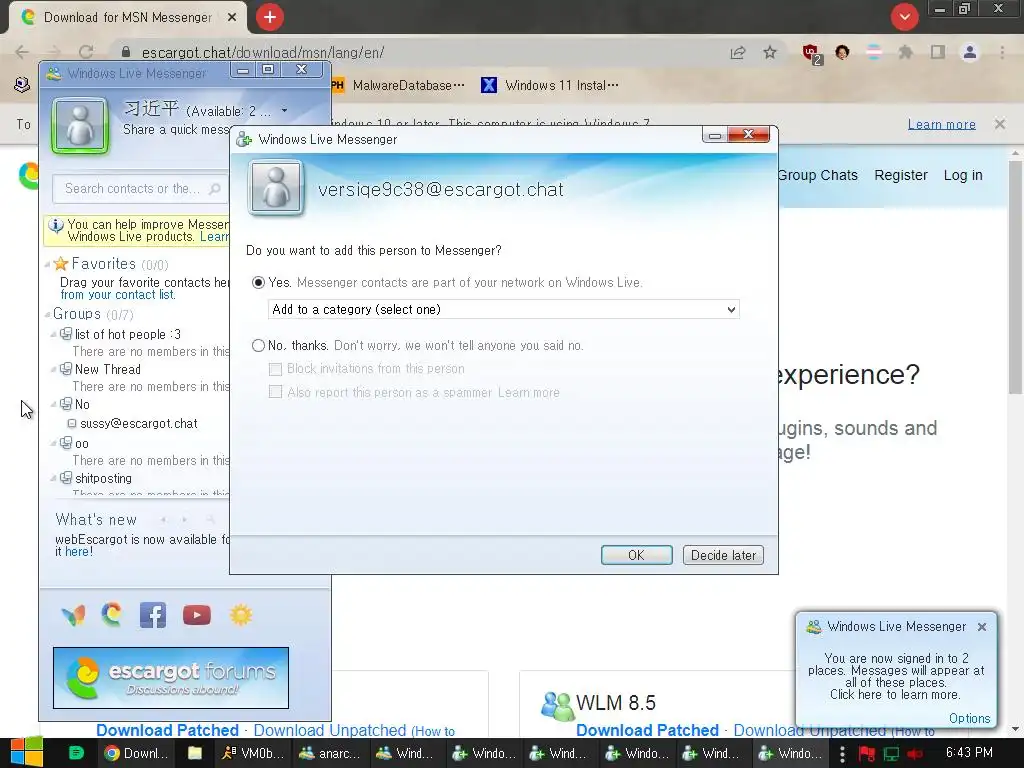1024x768 pixels.
Task: Switch to Chrome Downl taskbar item
Action: pyautogui.click(x=137, y=754)
